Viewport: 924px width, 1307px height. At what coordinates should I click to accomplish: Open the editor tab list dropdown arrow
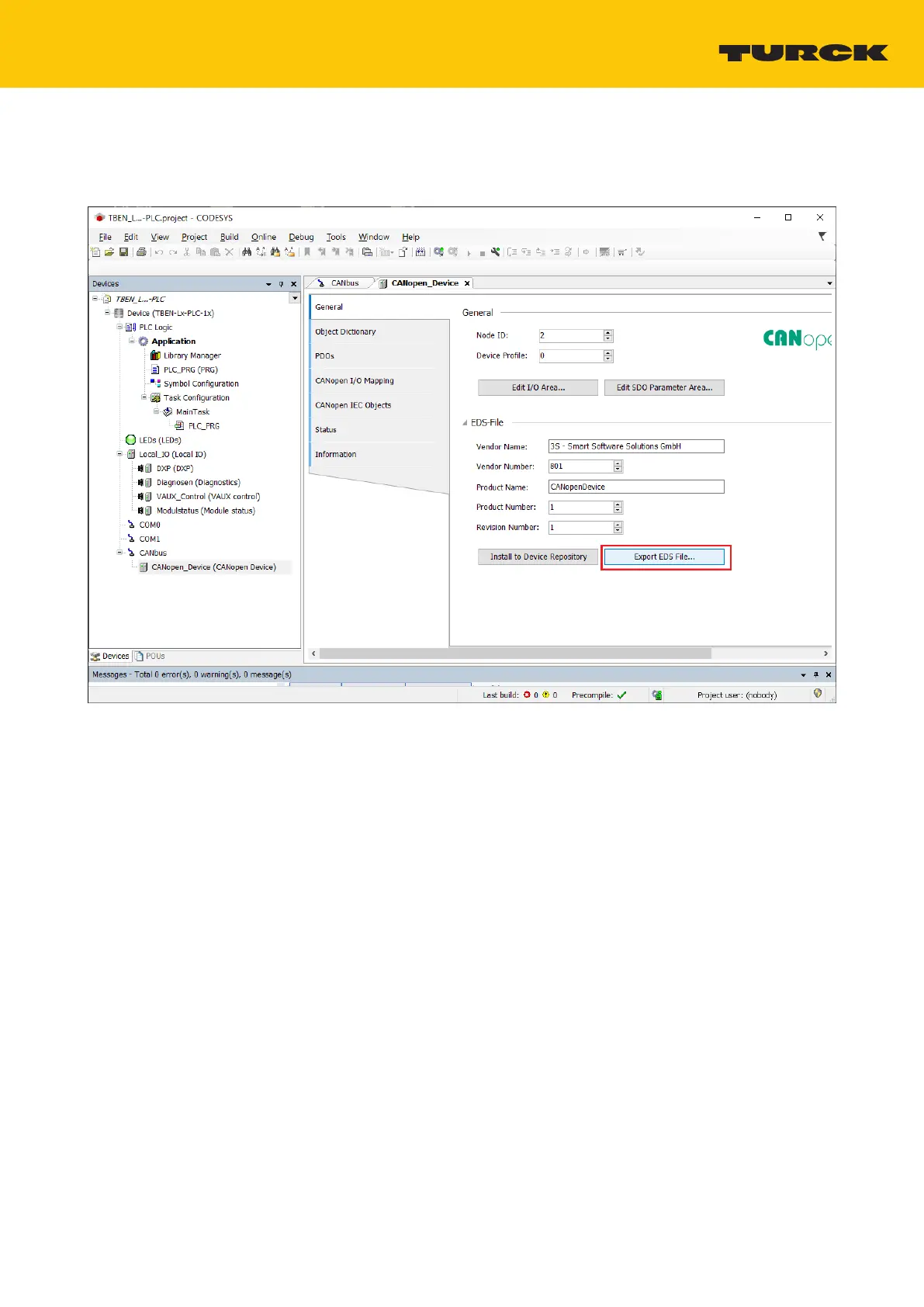[829, 283]
